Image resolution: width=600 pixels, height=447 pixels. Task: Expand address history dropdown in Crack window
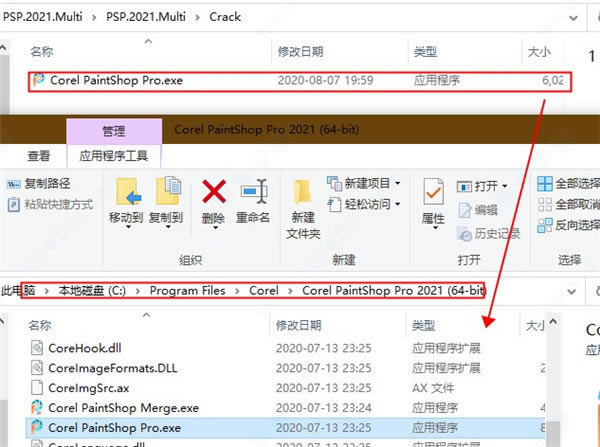tap(573, 18)
